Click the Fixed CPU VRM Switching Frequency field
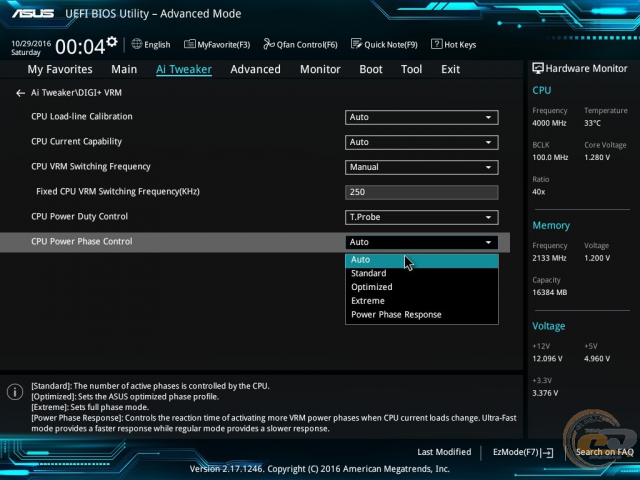Screen dimensions: 640x480 (x=421, y=192)
